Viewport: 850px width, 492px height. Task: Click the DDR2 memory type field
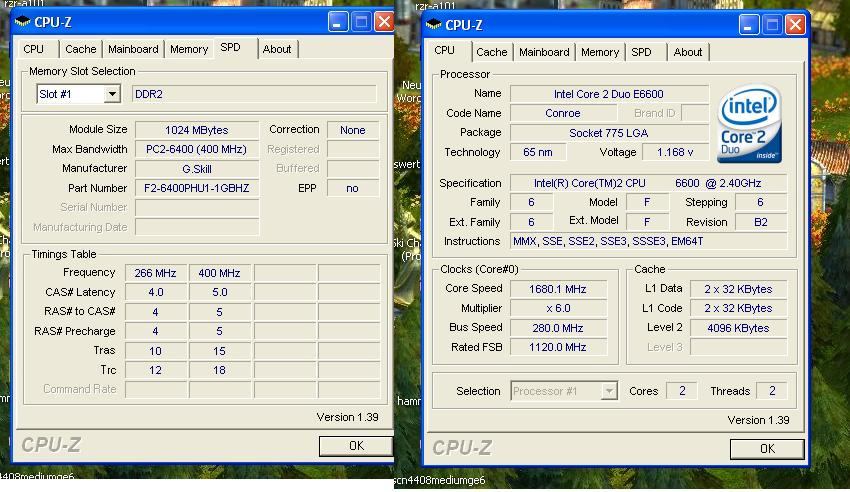pyautogui.click(x=254, y=94)
